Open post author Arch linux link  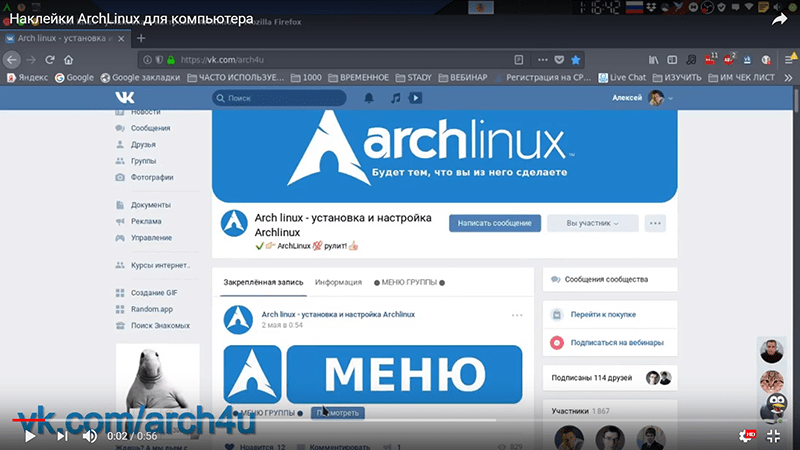[x=338, y=314]
